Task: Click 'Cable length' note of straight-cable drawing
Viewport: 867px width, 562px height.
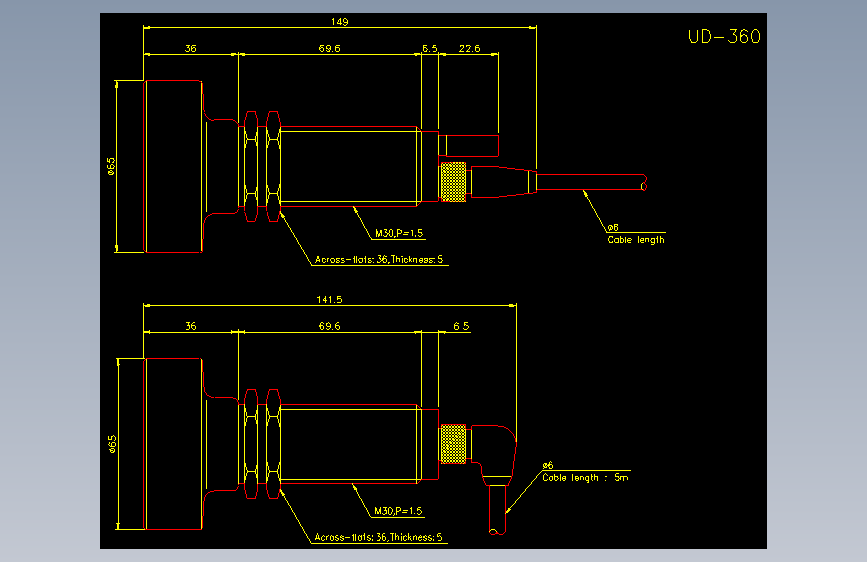Action: 636,240
